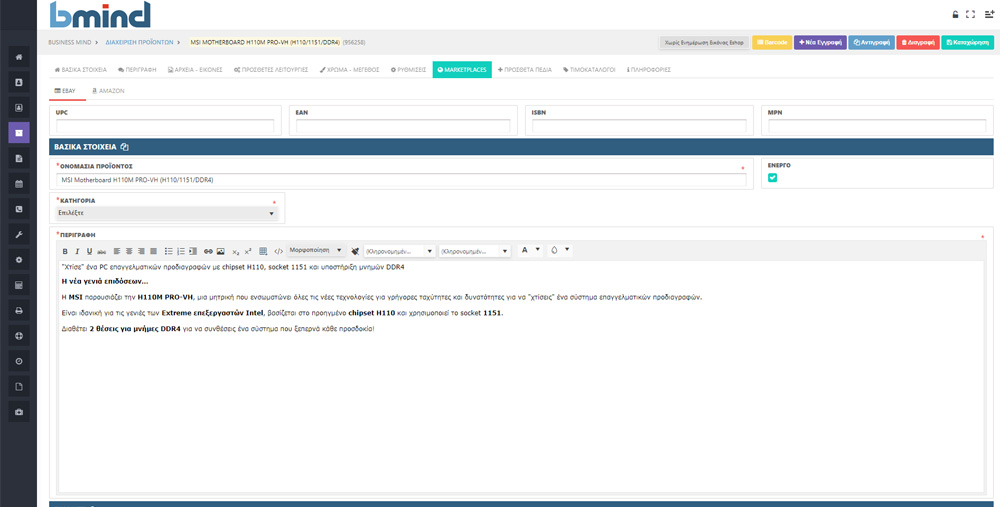
Task: Click the calendar icon in left sidebar
Action: click(x=18, y=184)
